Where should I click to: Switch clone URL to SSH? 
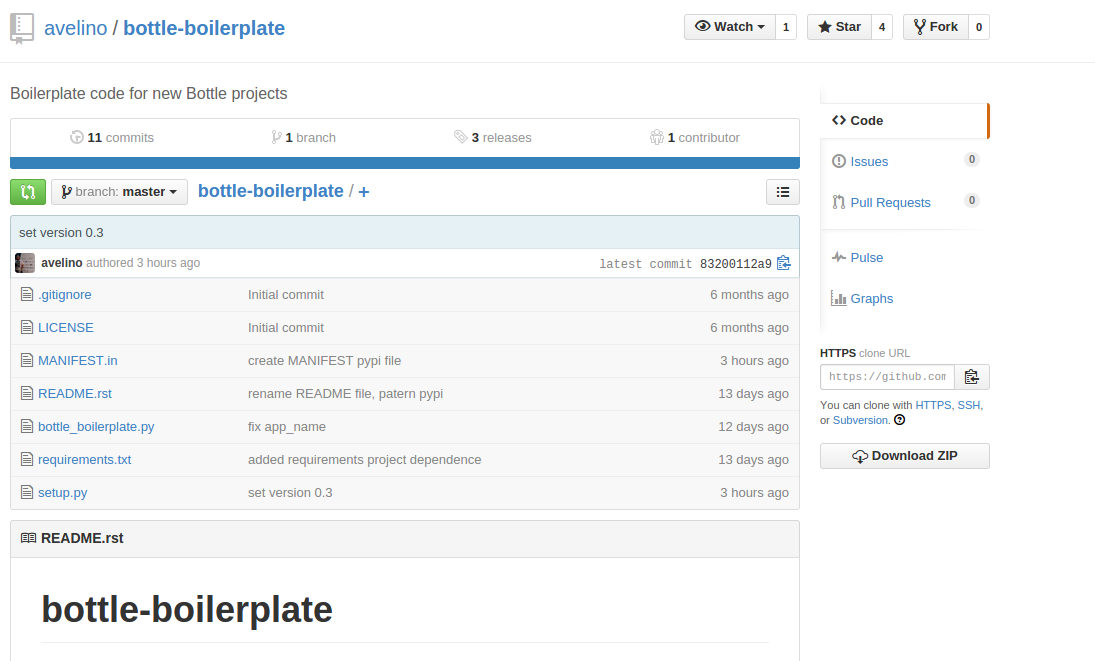pyautogui.click(x=969, y=405)
